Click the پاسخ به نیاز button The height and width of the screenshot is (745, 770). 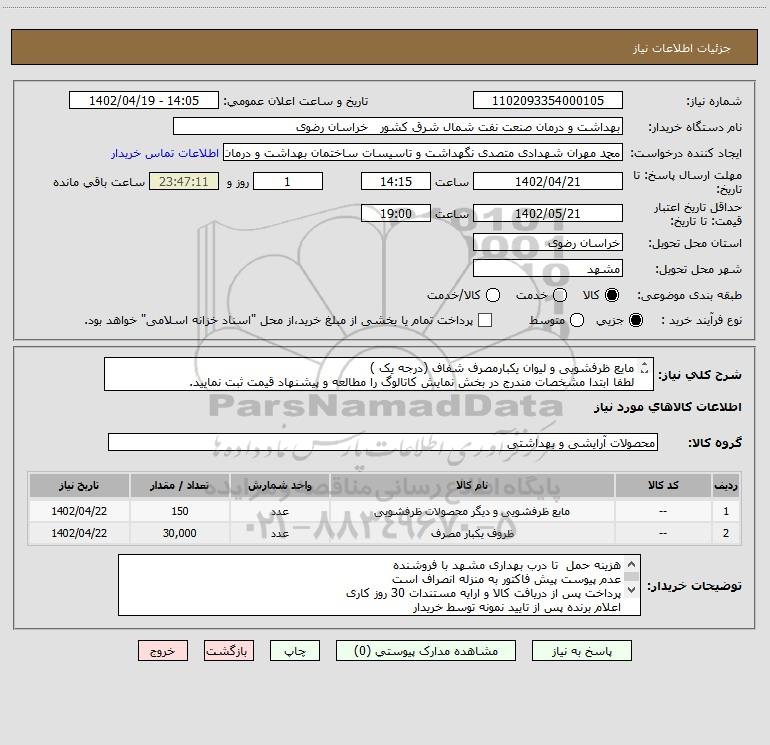[581, 651]
